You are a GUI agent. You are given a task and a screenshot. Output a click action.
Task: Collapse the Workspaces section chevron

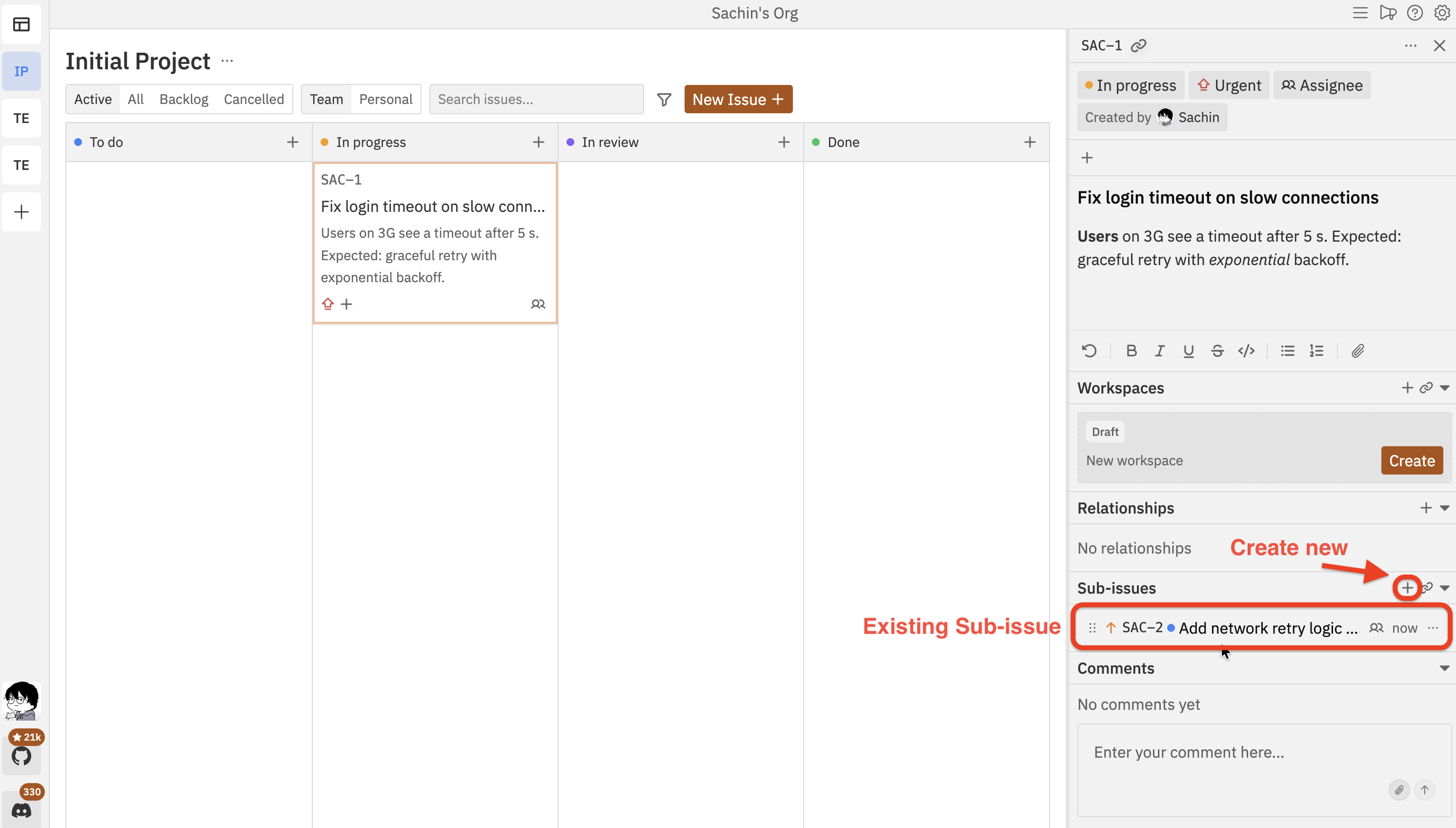[1444, 388]
